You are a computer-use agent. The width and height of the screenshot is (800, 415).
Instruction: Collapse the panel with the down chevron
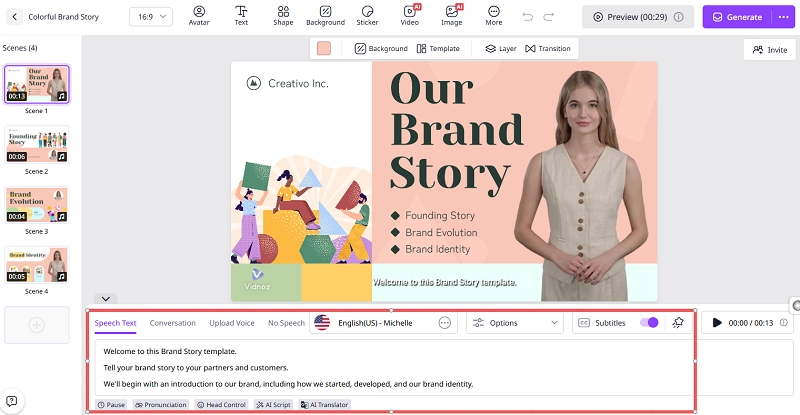pyautogui.click(x=106, y=299)
